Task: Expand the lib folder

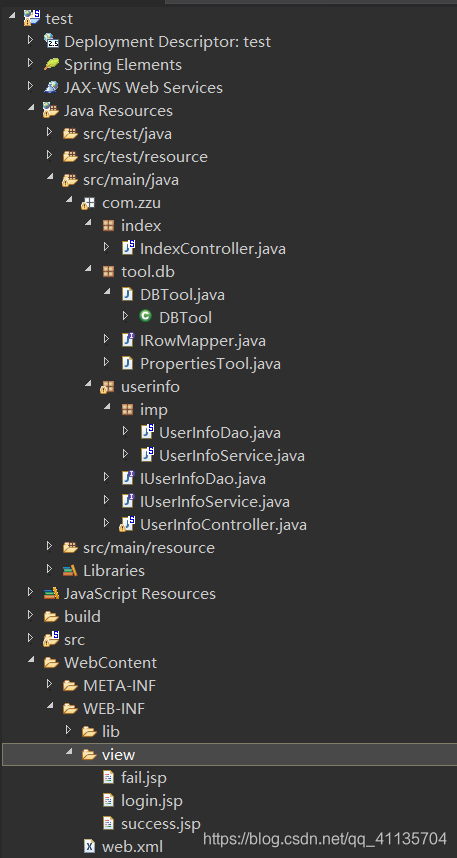Action: [x=68, y=731]
